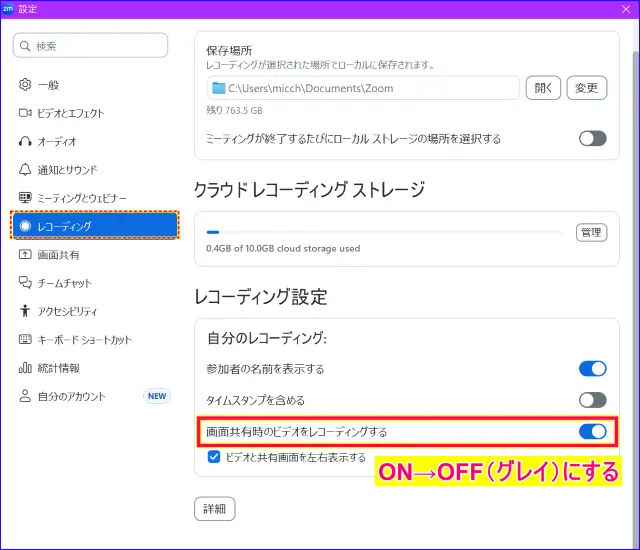The width and height of the screenshot is (640, 550).
Task: Go to チームチャット settings
Action: click(x=94, y=282)
